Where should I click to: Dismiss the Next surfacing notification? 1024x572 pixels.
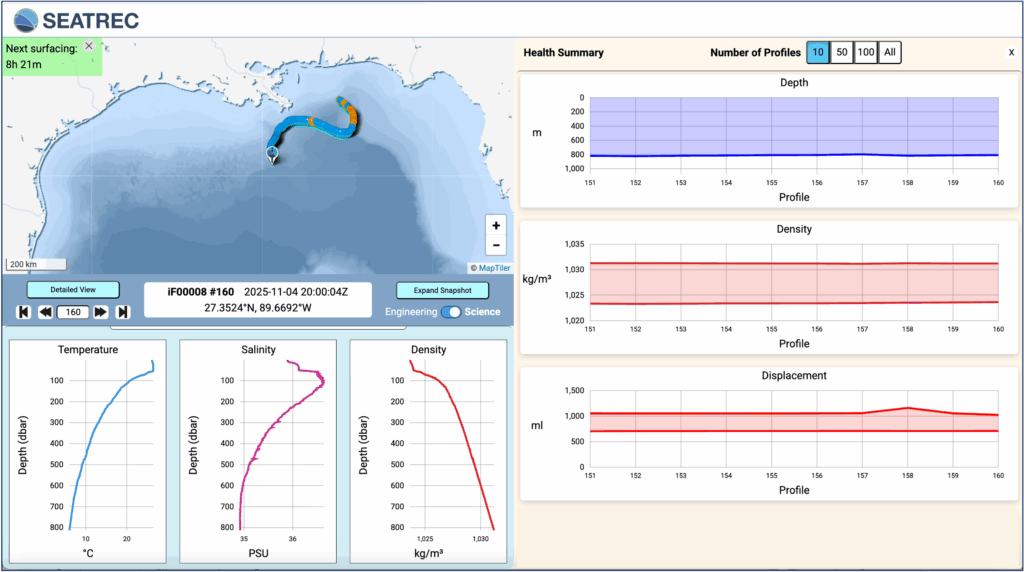pyautogui.click(x=88, y=46)
